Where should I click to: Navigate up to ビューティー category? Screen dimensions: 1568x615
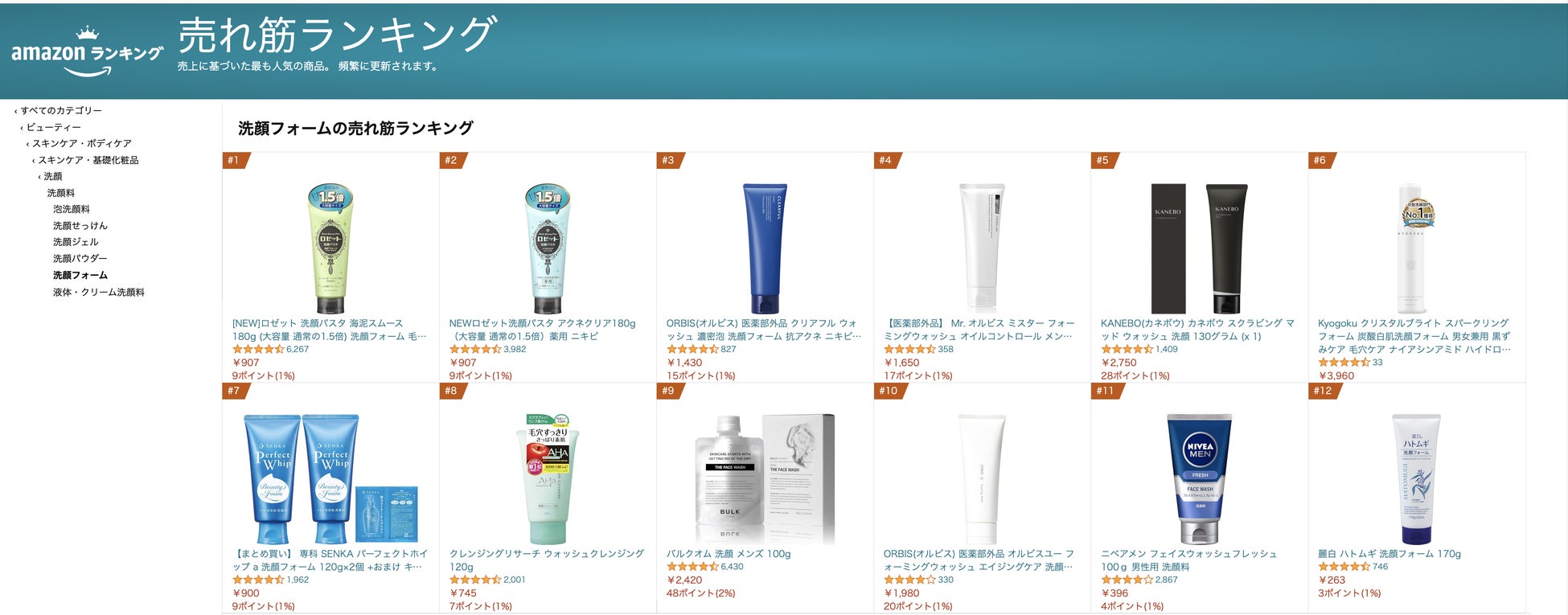53,127
